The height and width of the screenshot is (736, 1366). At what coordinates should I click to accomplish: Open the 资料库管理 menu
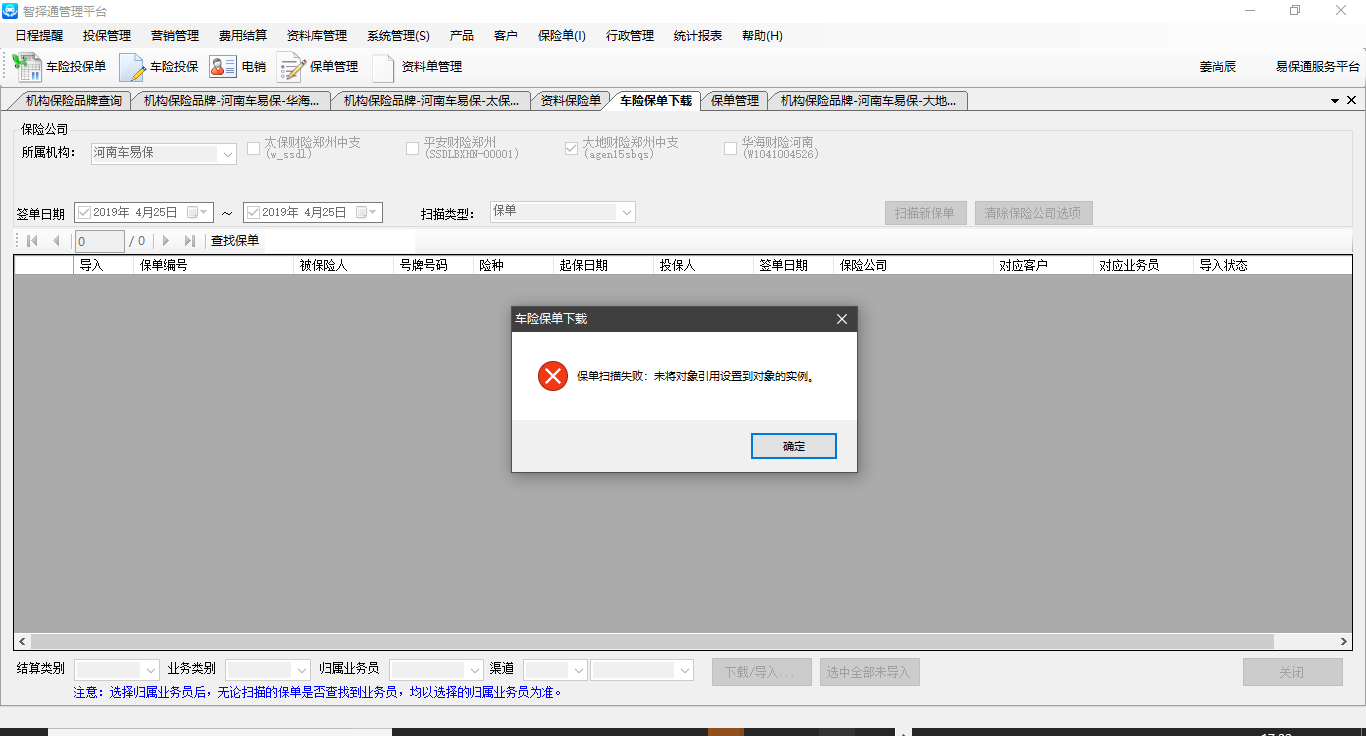(x=317, y=36)
